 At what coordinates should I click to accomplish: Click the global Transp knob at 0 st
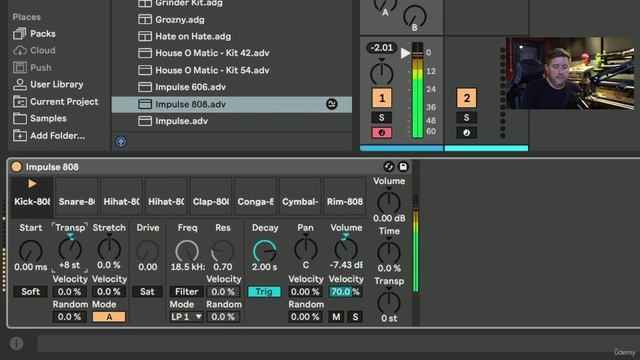pos(389,302)
